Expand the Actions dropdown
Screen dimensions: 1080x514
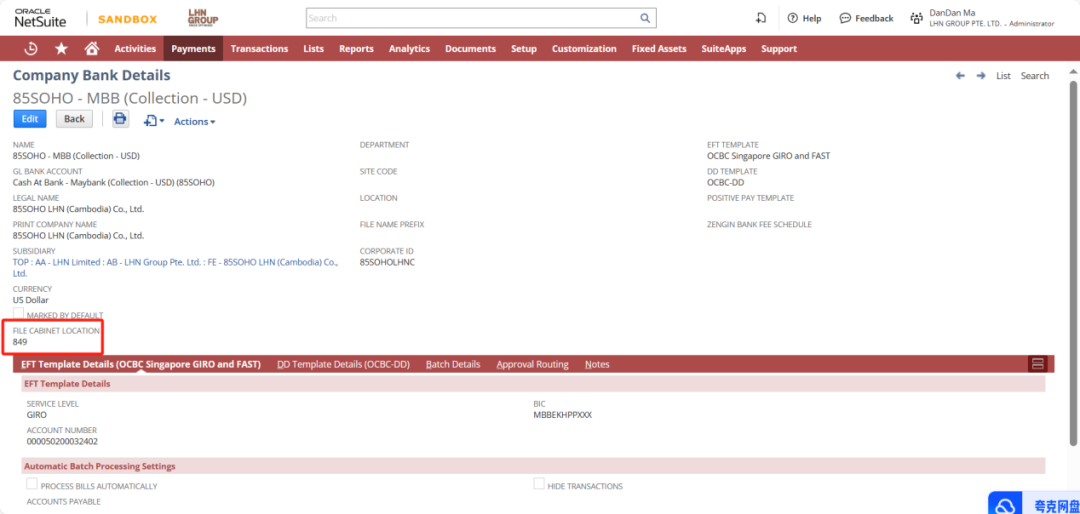194,121
